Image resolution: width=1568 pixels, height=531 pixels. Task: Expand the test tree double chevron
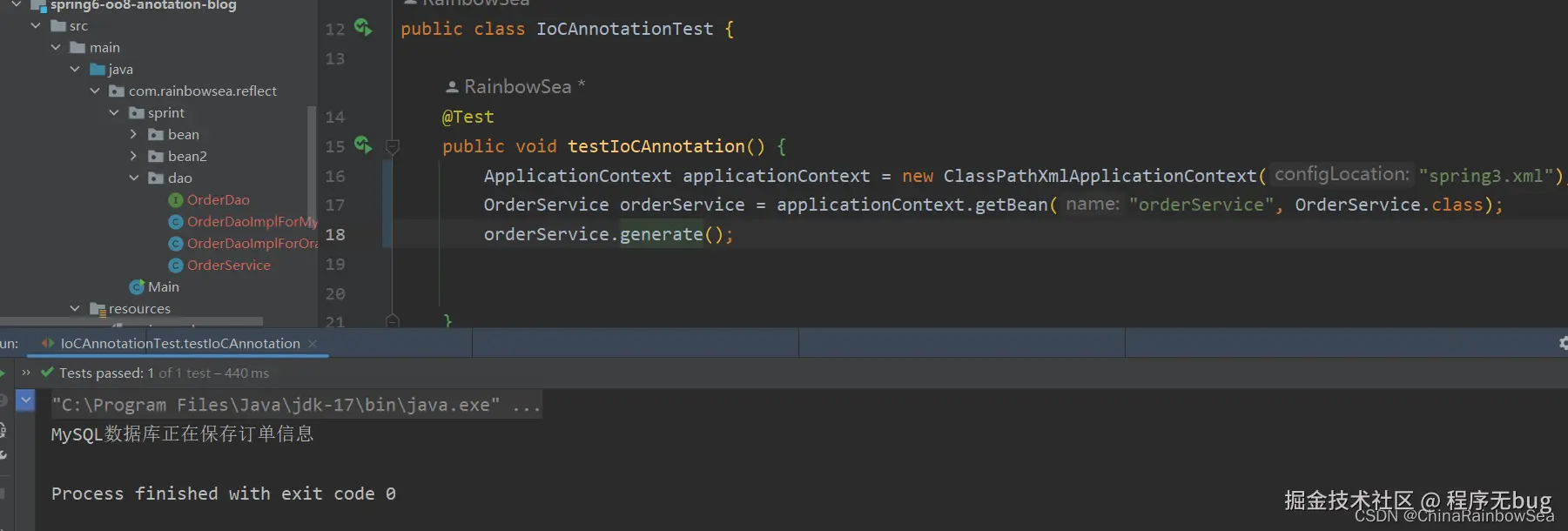coord(26,373)
